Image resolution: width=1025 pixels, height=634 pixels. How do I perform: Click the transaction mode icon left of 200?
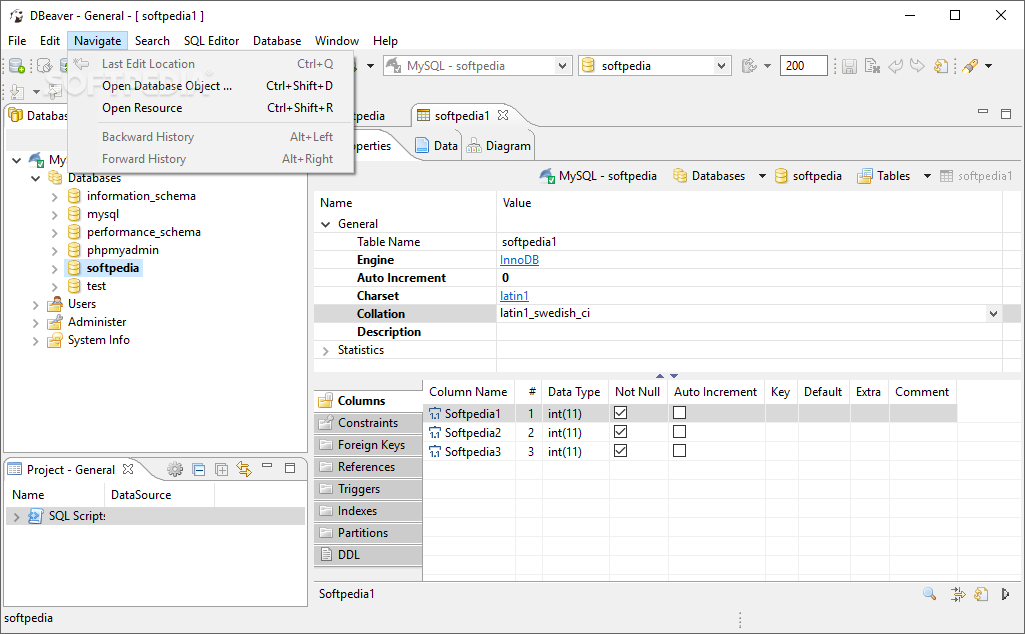point(749,65)
